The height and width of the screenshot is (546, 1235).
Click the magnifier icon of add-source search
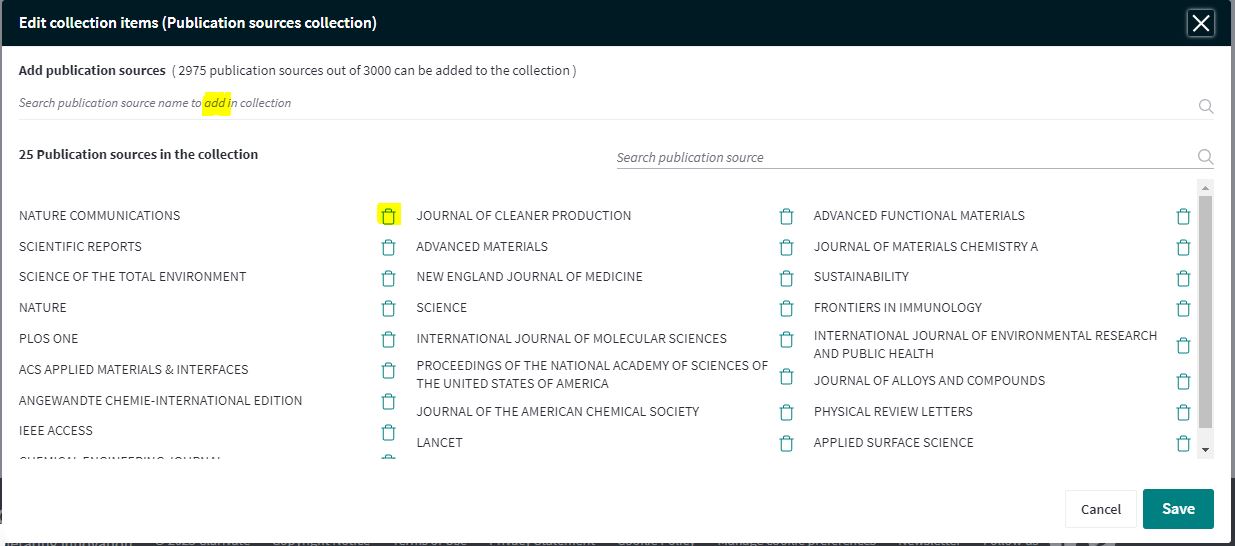click(x=1206, y=106)
